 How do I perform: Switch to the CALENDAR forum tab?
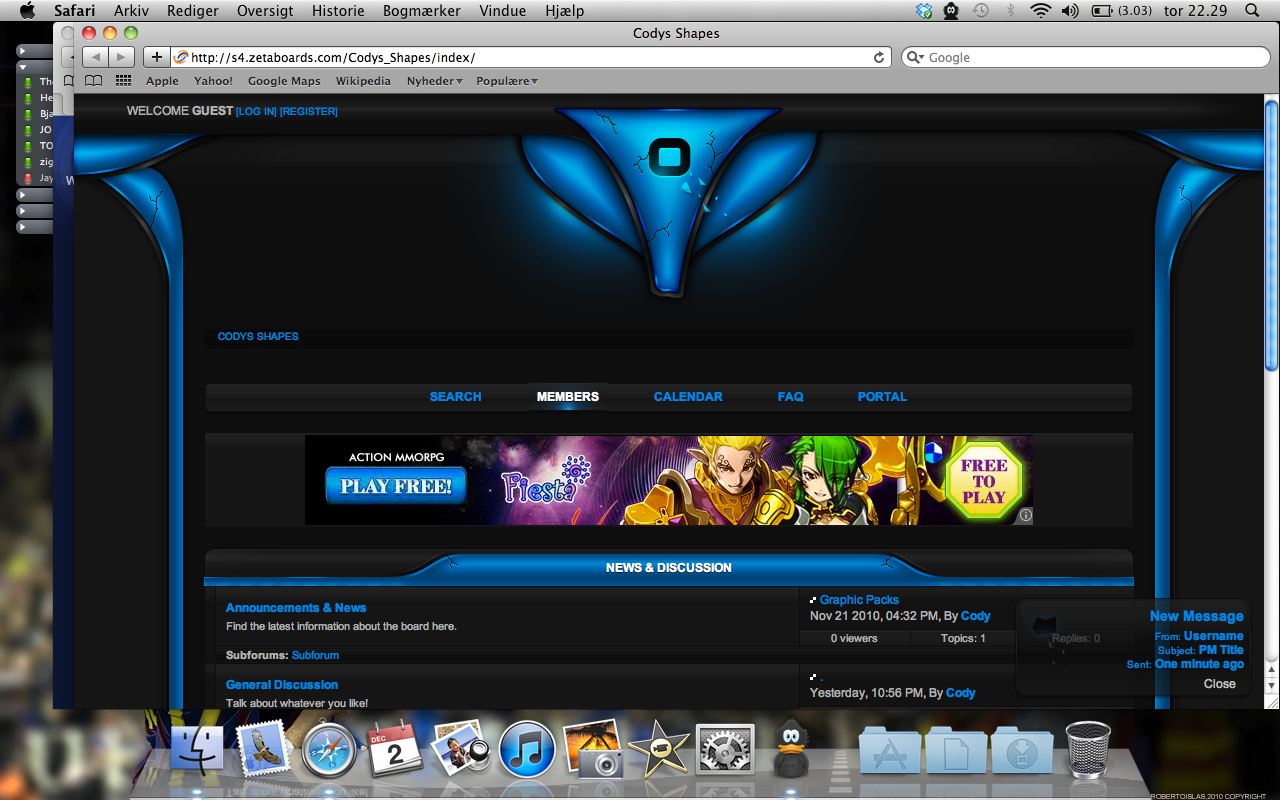688,397
